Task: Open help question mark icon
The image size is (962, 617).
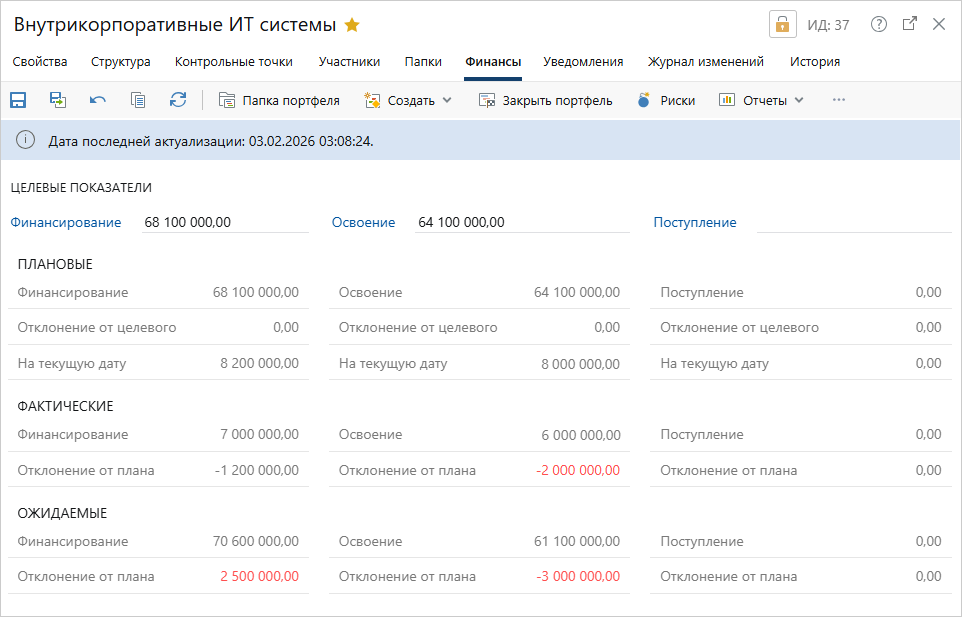Action: (879, 25)
